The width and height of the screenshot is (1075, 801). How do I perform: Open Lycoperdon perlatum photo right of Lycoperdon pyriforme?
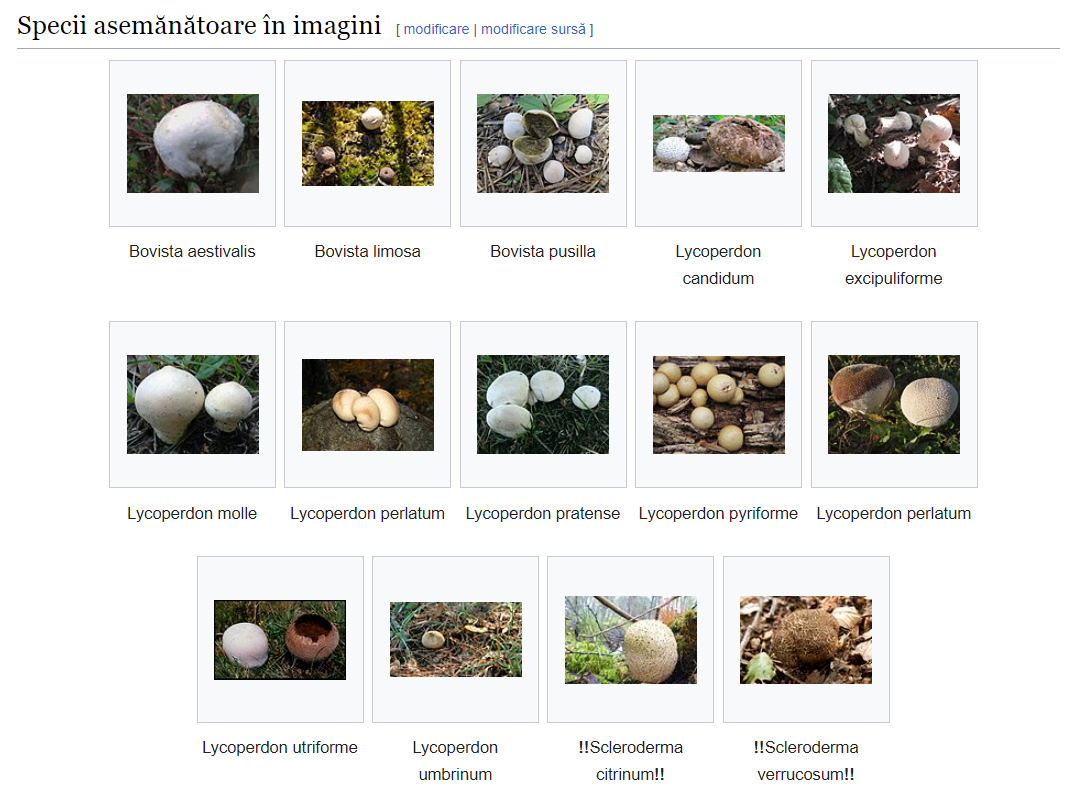pyautogui.click(x=894, y=404)
